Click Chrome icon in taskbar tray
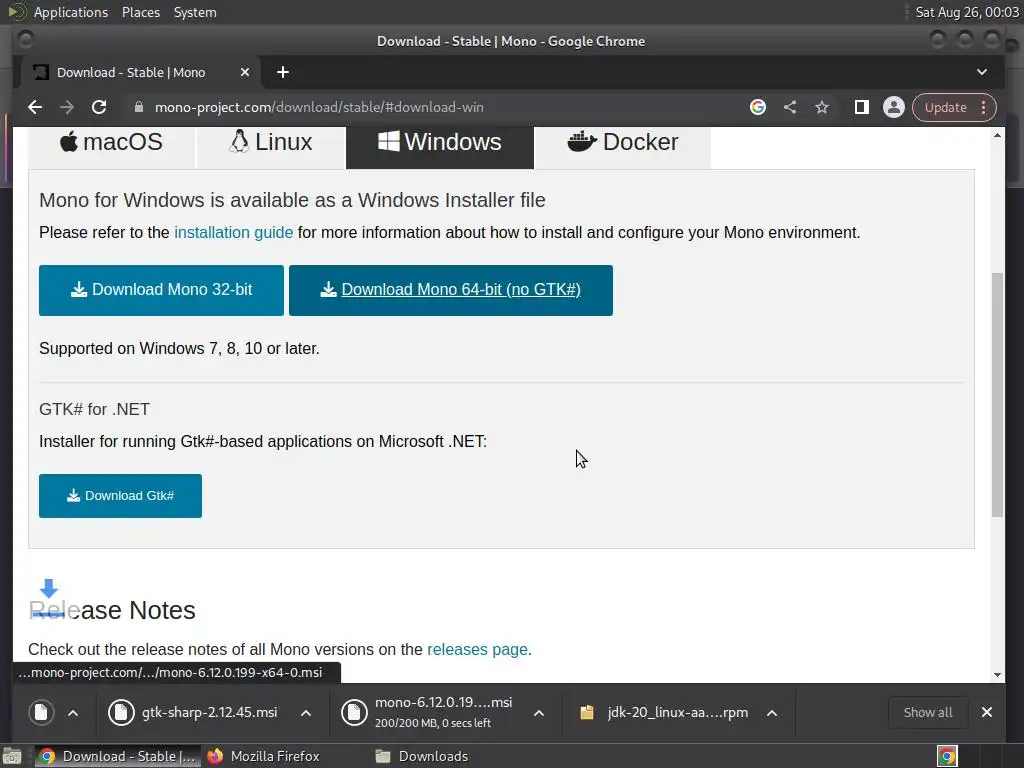 point(947,756)
